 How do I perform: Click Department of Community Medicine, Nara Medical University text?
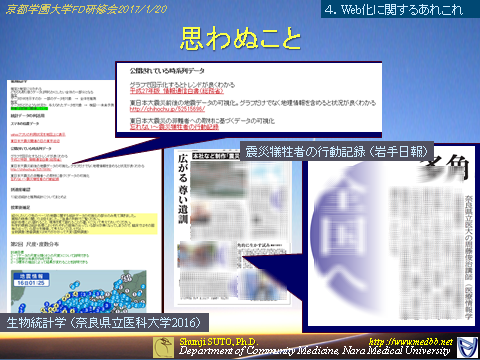[x=314, y=351]
